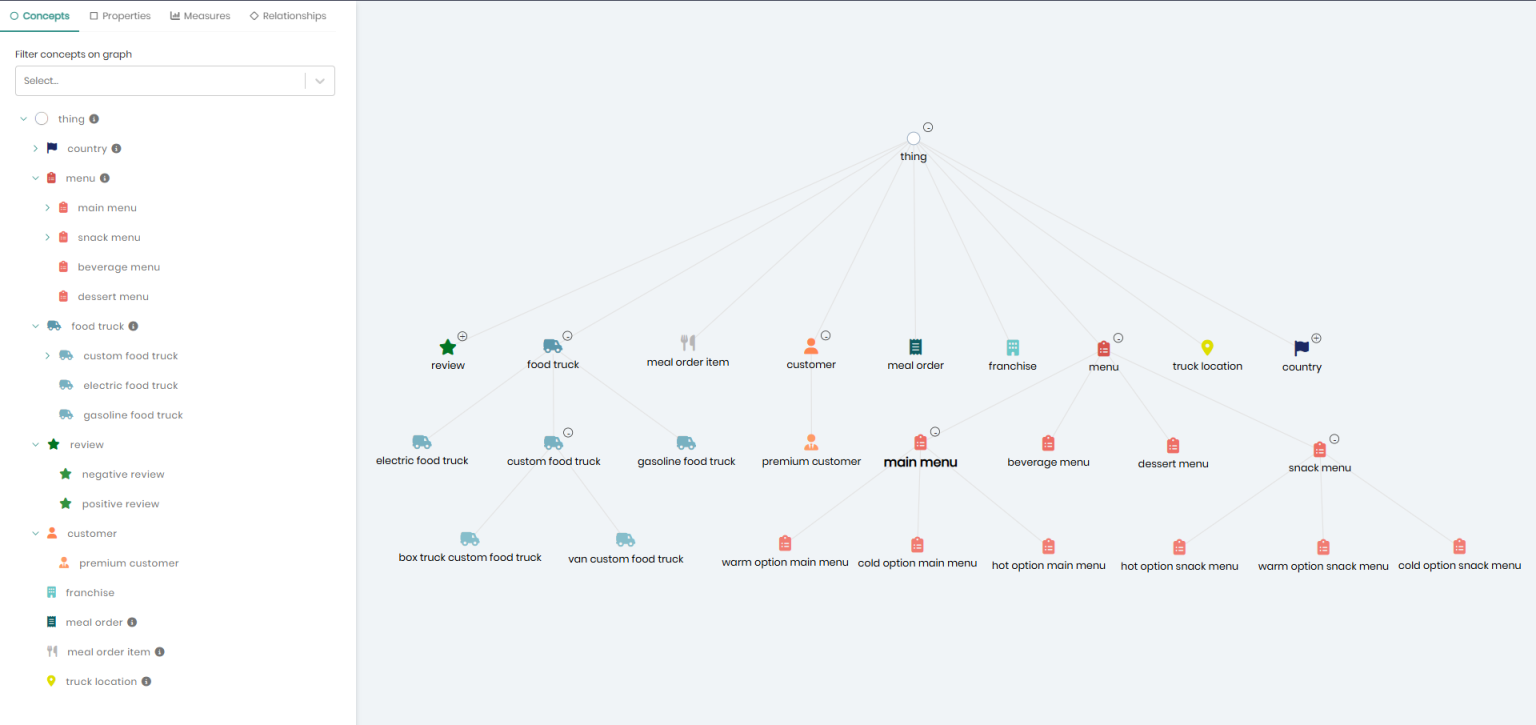Click the franchise building icon node
This screenshot has height=725, width=1536.
[x=1012, y=348]
